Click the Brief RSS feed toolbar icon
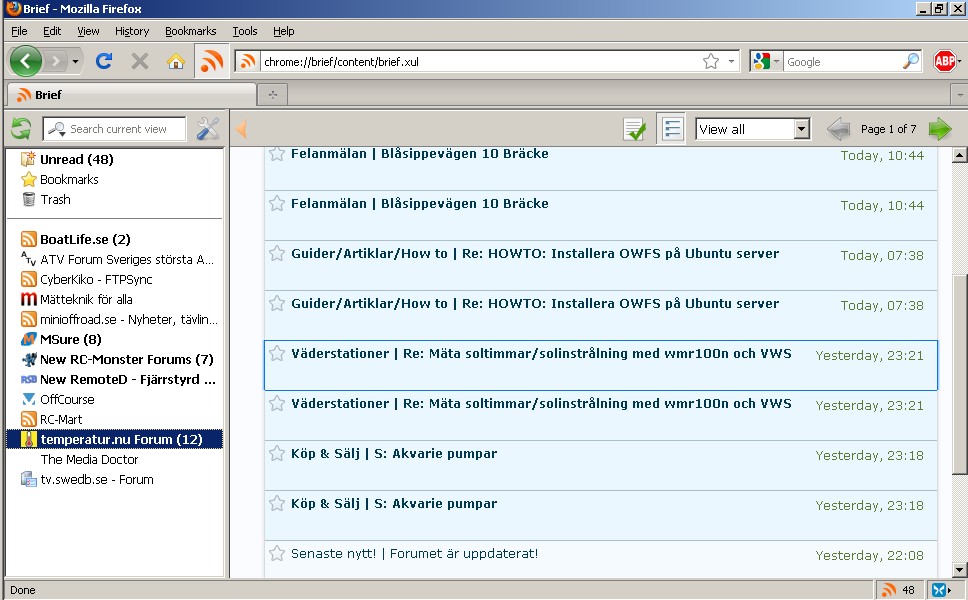968x600 pixels. [211, 61]
